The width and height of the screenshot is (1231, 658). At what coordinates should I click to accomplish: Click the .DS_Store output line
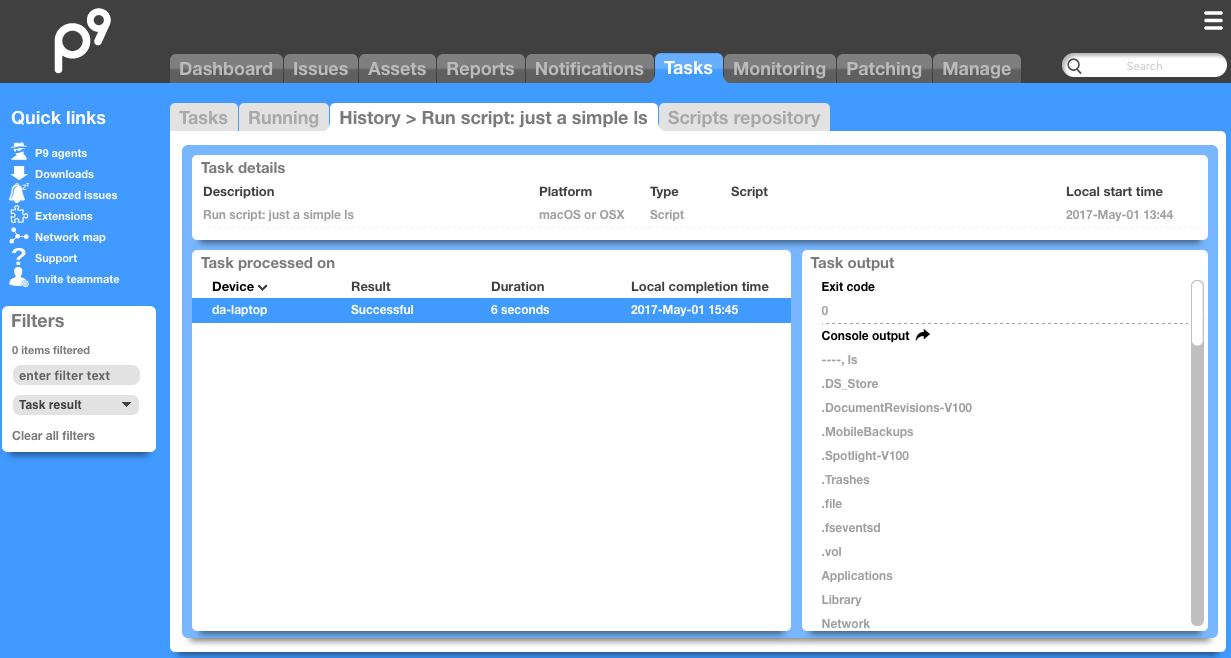pyautogui.click(x=850, y=384)
